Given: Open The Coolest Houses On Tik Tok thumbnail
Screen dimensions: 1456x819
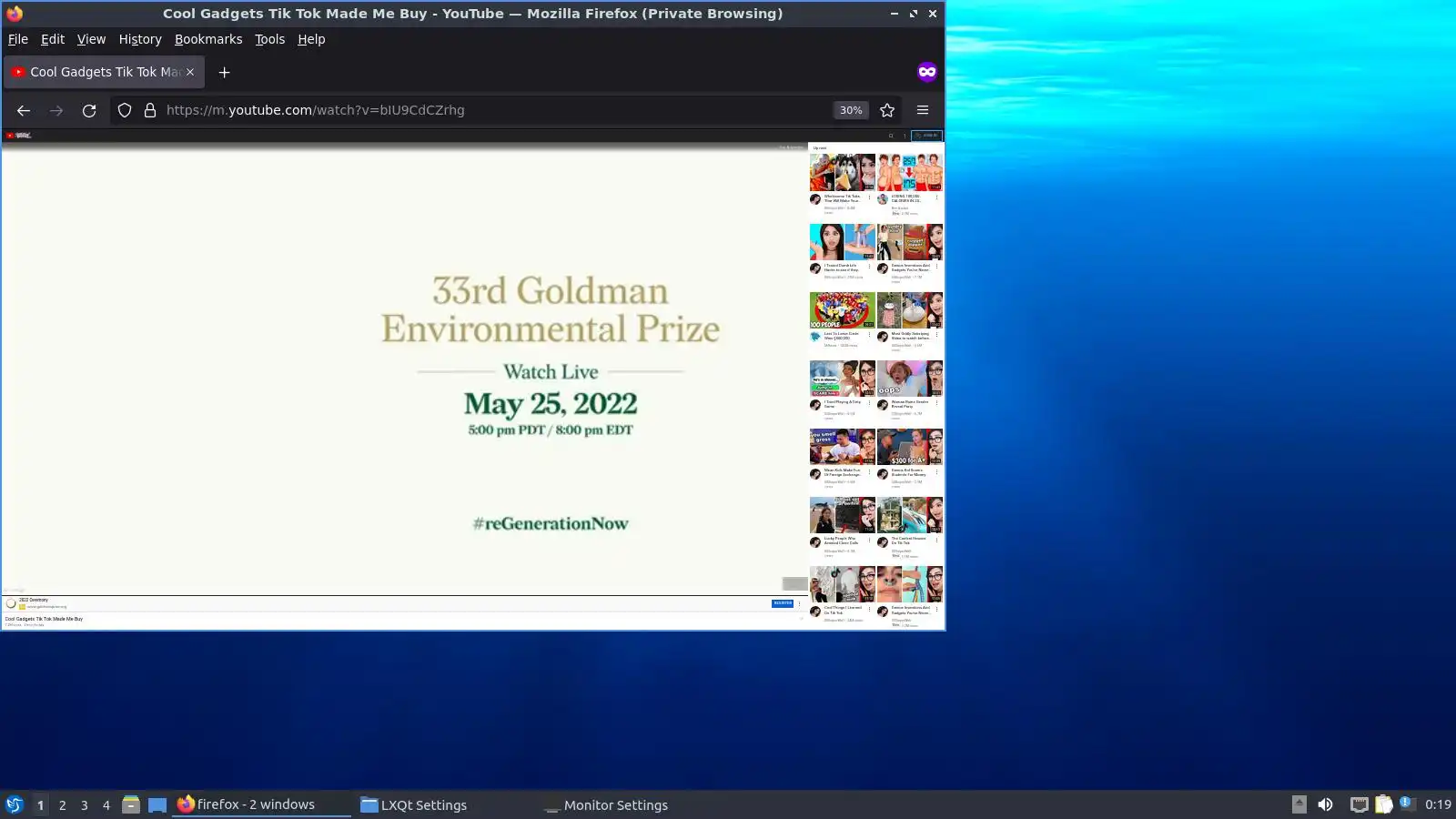Looking at the screenshot, I should (x=910, y=515).
